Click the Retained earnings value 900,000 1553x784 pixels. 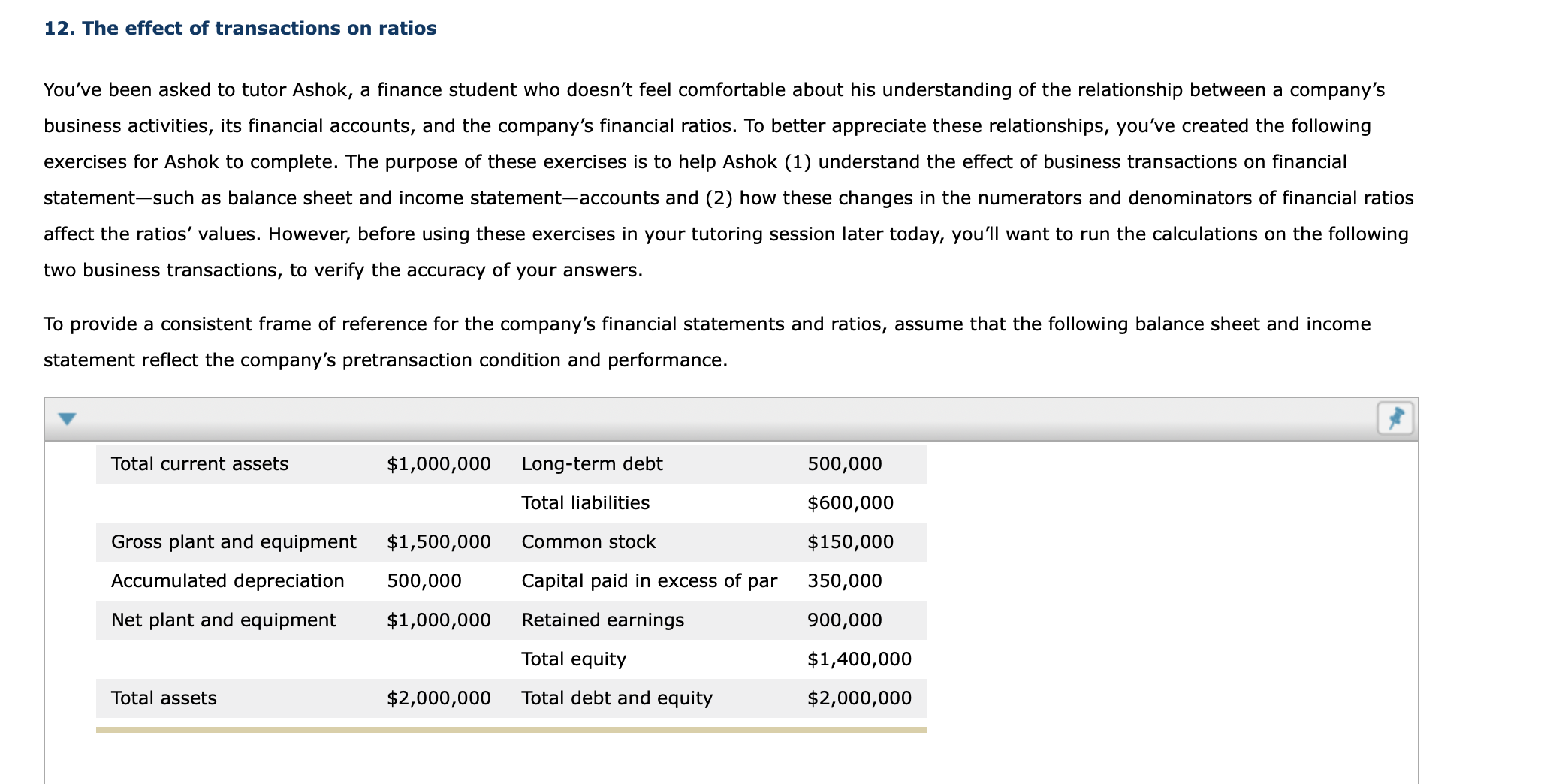(845, 620)
